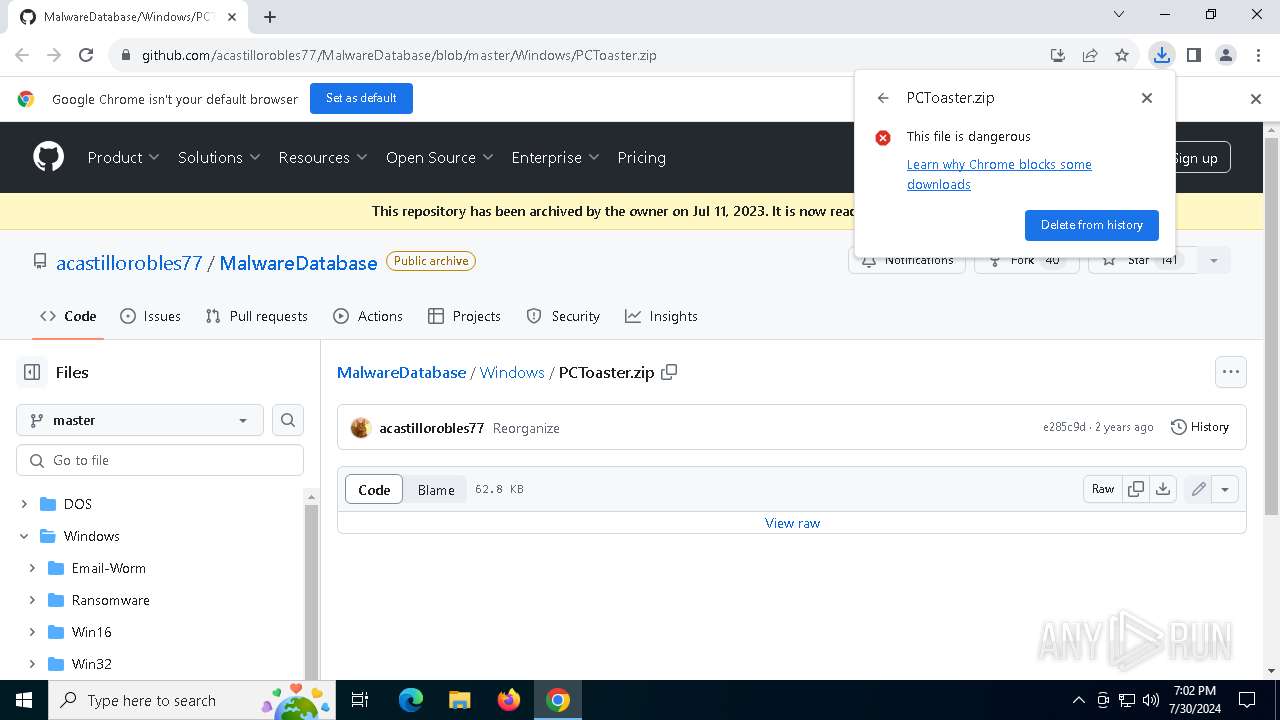Open the more file actions ellipsis button
Viewport: 1280px width, 720px height.
pyautogui.click(x=1231, y=372)
